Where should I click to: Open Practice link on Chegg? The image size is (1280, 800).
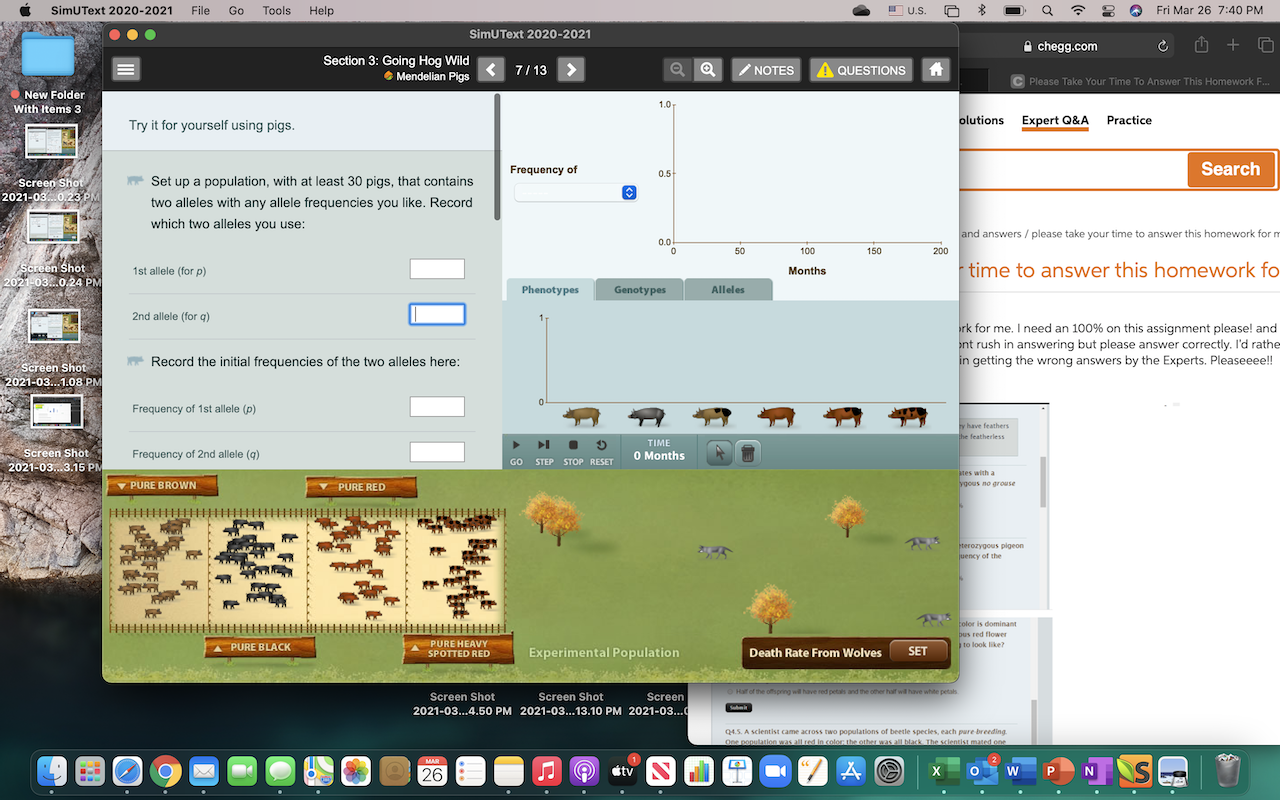[1129, 120]
